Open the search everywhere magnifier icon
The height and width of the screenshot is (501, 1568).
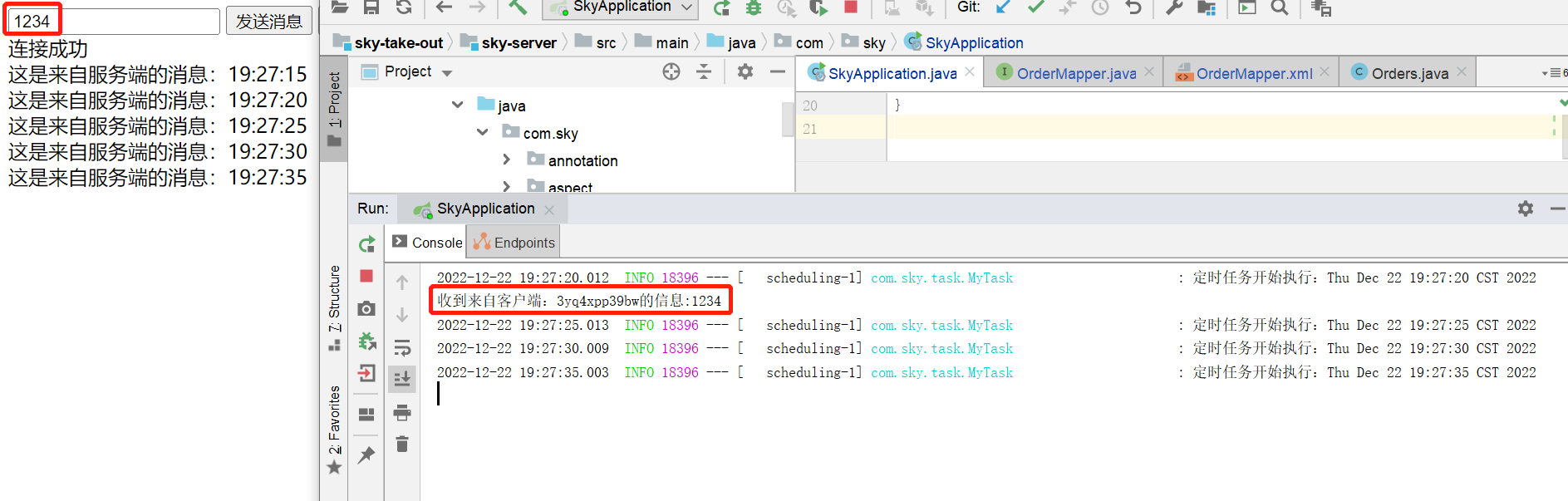(1280, 7)
